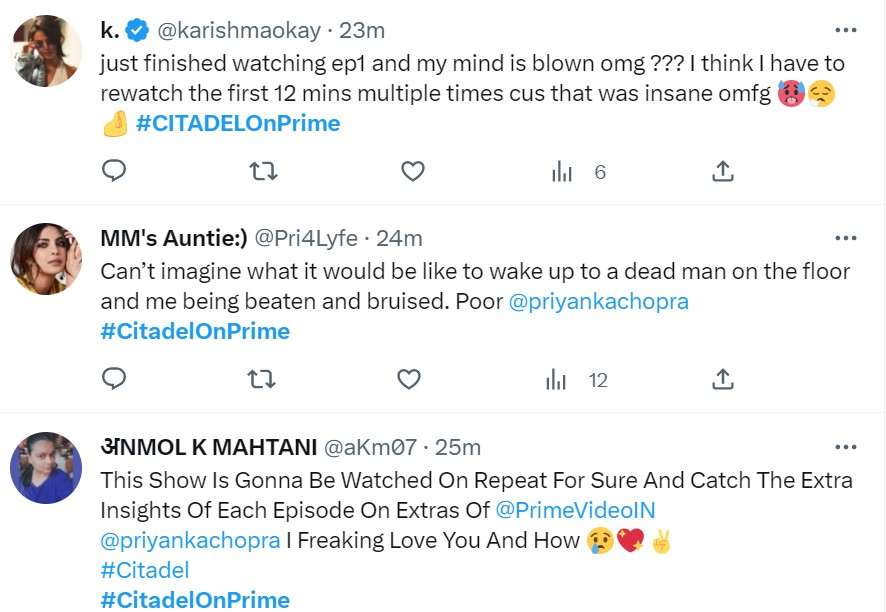Like the tweet by MM's Auntie:)
The height and width of the screenshot is (612, 886).
408,379
